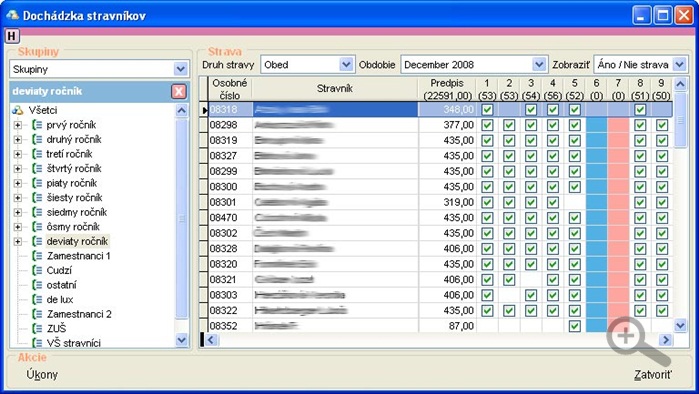Click the 319,00 Predpis value
The height and width of the screenshot is (394, 699).
pyautogui.click(x=459, y=202)
